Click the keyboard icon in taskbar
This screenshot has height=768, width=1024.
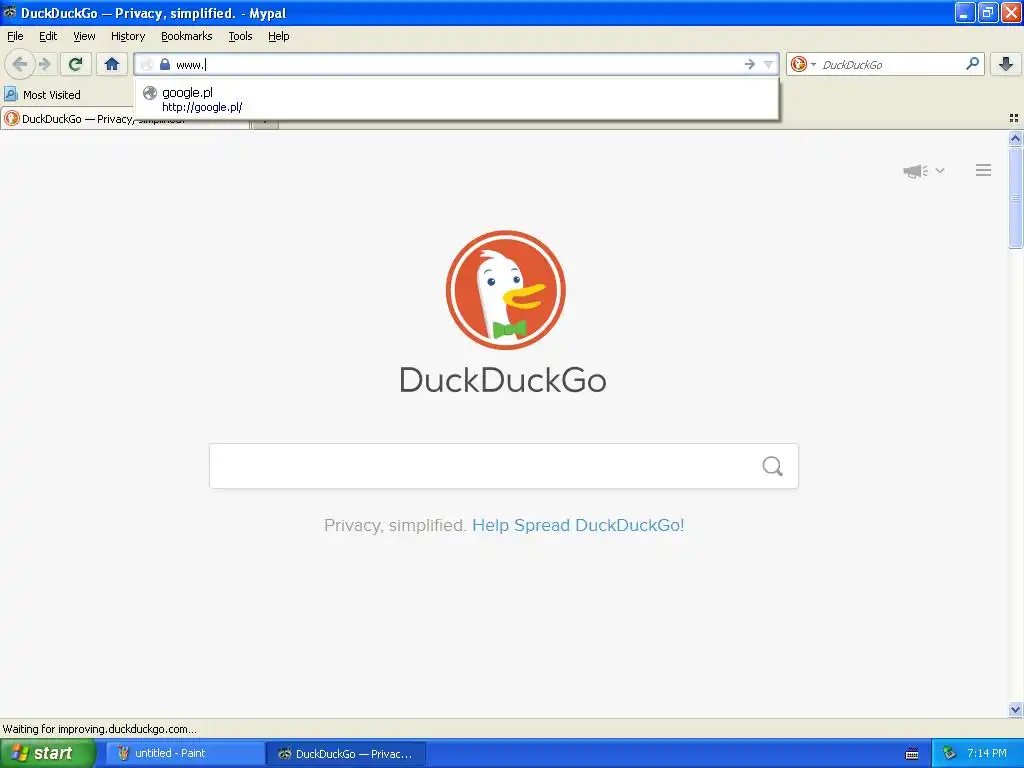[x=912, y=754]
